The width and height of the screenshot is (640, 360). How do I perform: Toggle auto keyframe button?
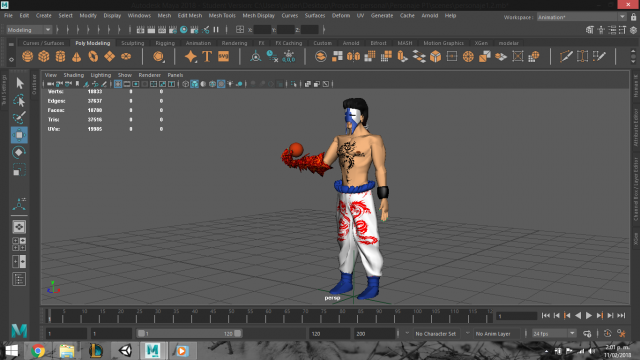pos(607,333)
